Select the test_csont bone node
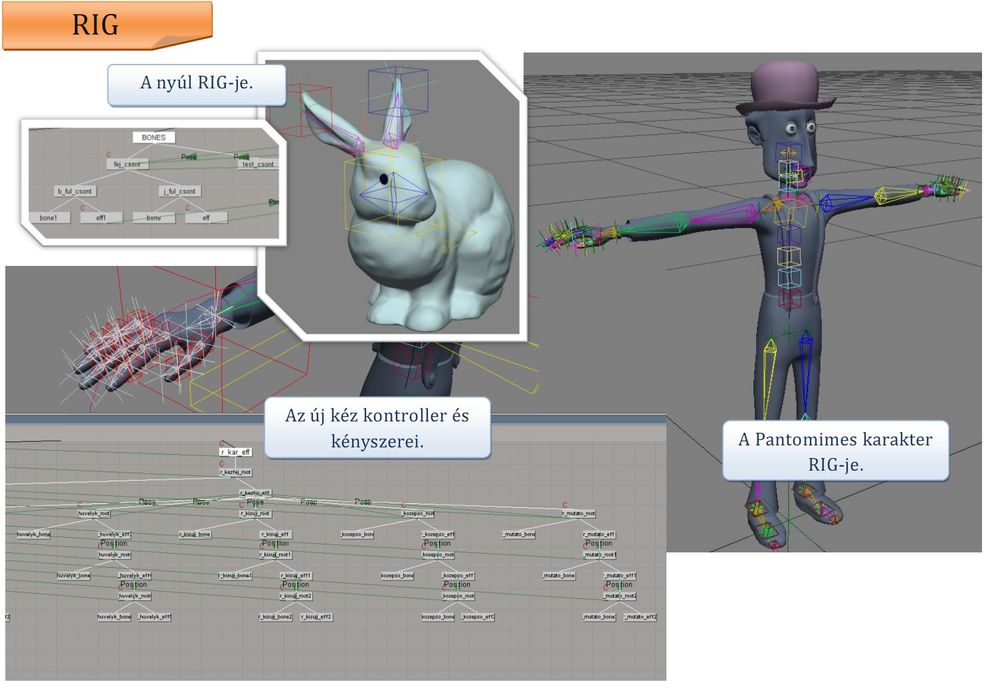The width and height of the screenshot is (990, 698). (x=258, y=164)
